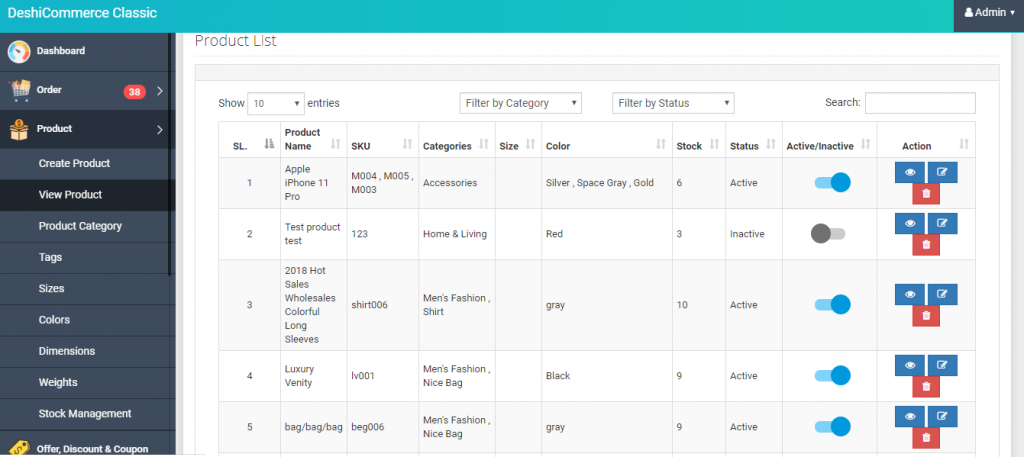1024x457 pixels.
Task: Deactivate the Apple iPhone 11 Pro toggle
Action: coord(832,182)
